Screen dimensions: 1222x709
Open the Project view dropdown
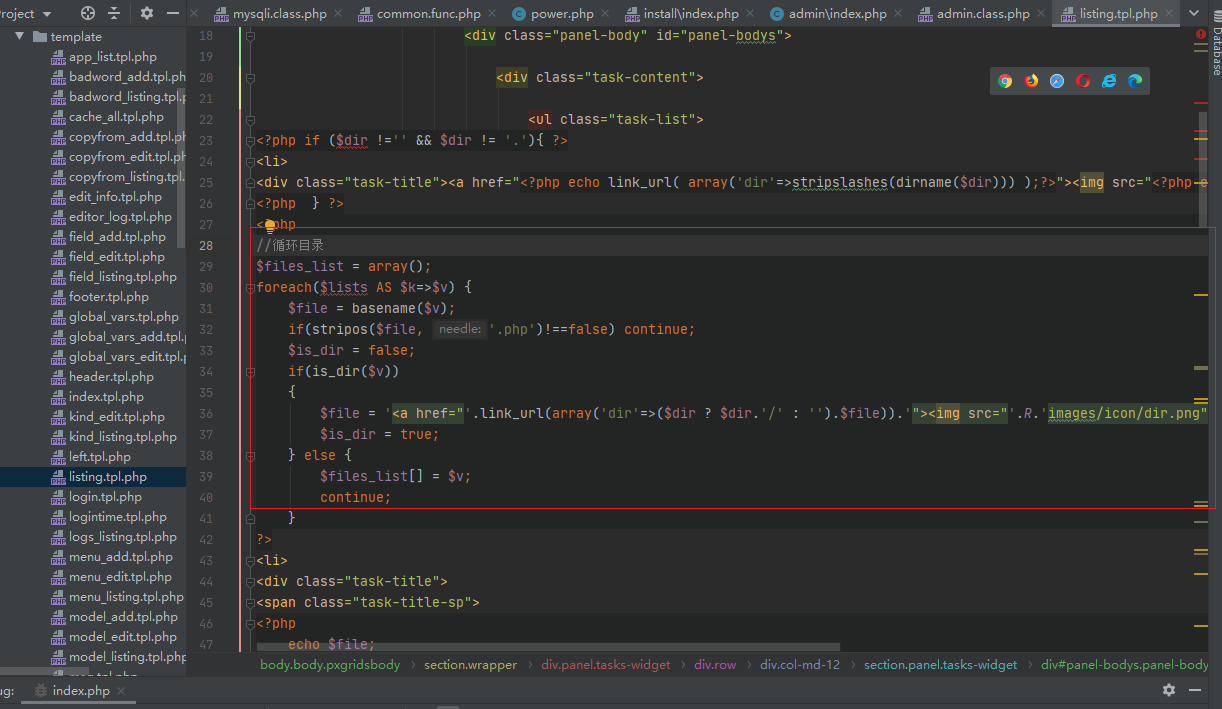pos(47,13)
